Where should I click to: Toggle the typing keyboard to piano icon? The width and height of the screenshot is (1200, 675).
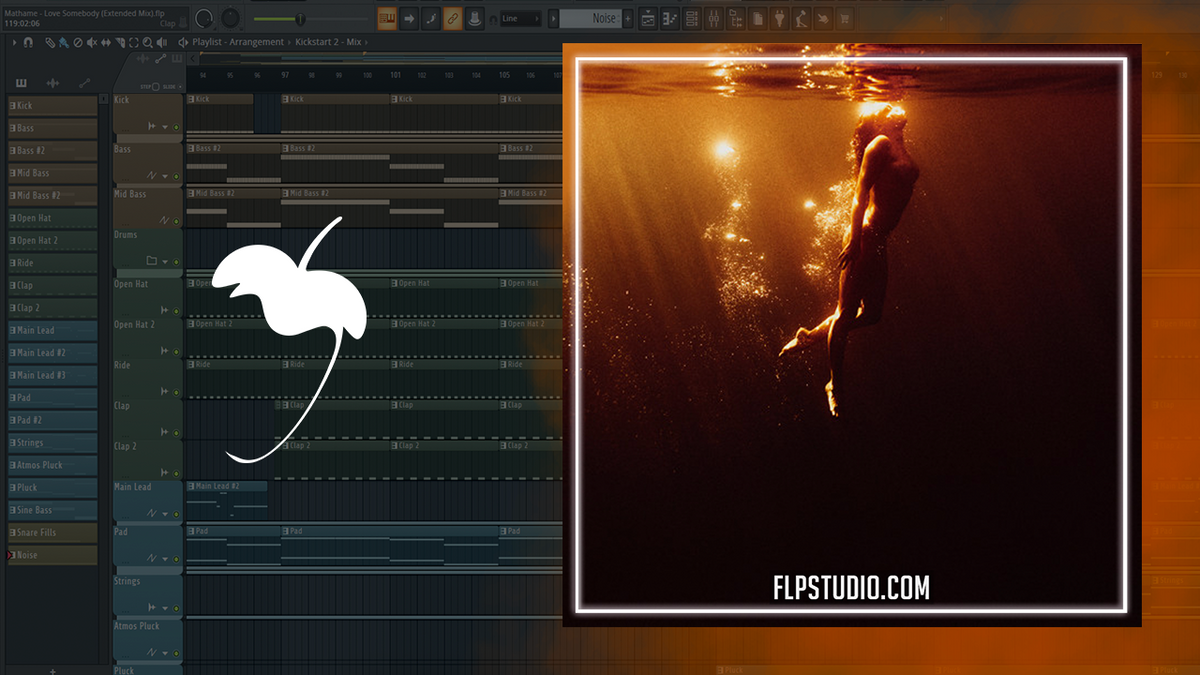387,17
